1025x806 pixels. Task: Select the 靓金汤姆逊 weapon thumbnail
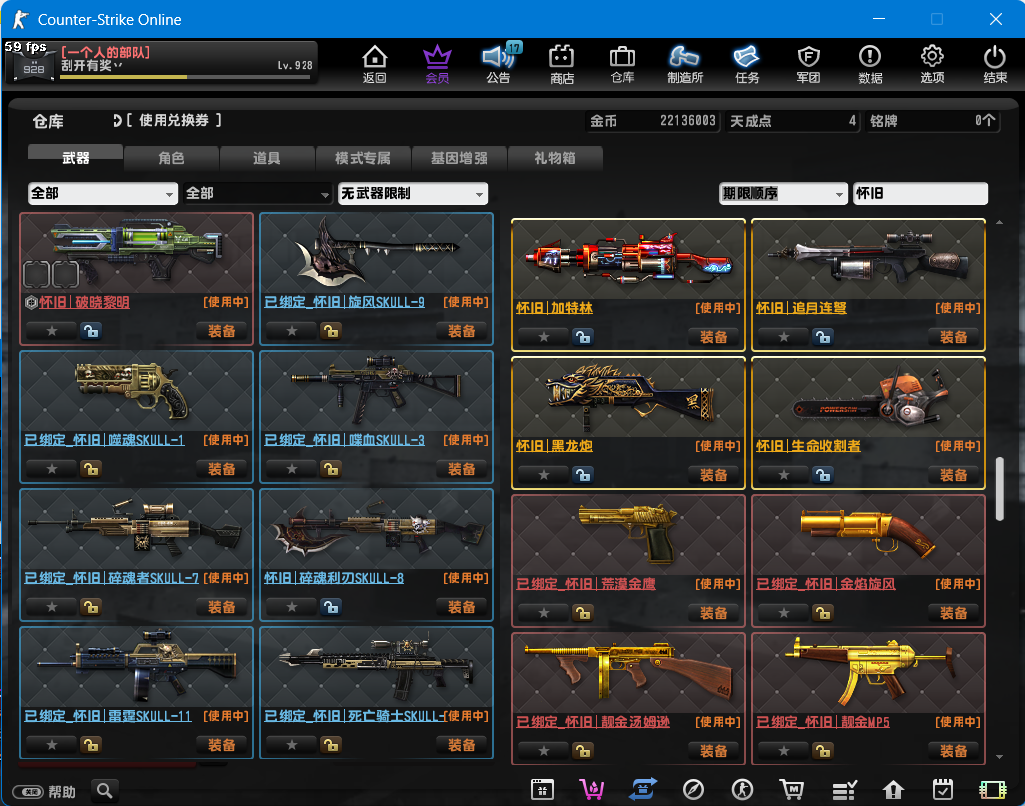pyautogui.click(x=628, y=673)
